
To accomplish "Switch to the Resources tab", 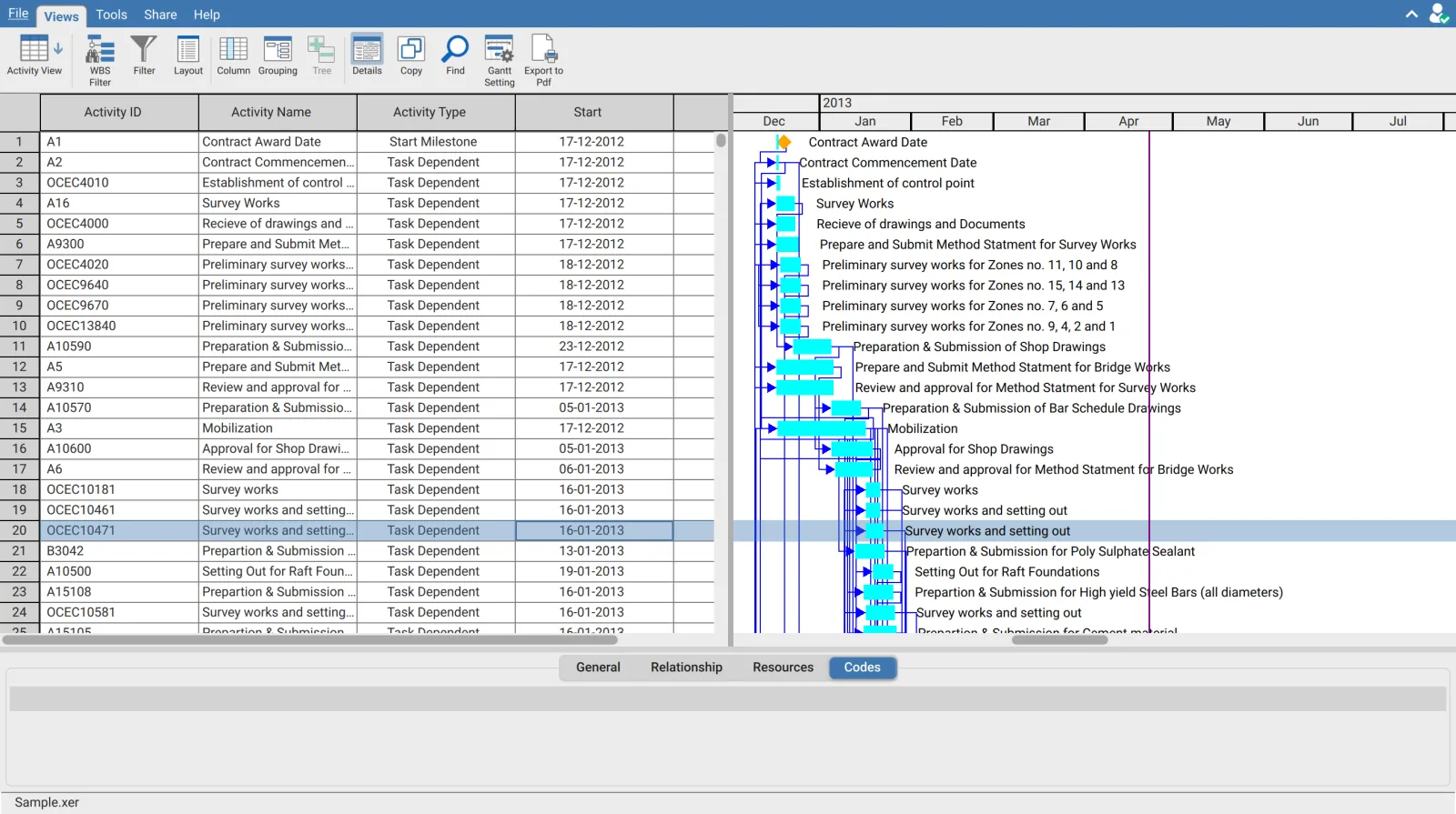I will point(783,668).
